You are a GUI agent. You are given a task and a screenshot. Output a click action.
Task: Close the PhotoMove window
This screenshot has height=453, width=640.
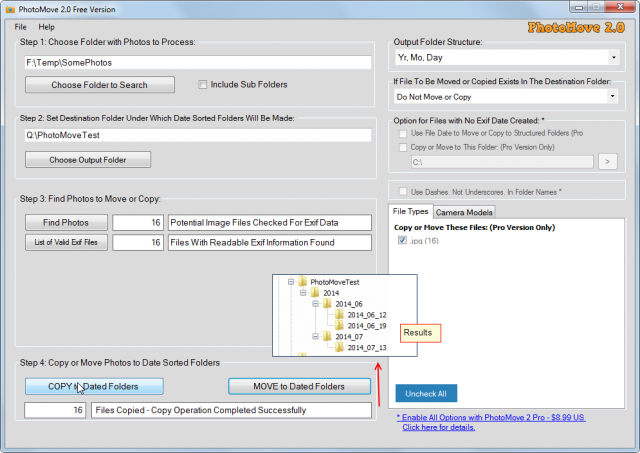(620, 7)
